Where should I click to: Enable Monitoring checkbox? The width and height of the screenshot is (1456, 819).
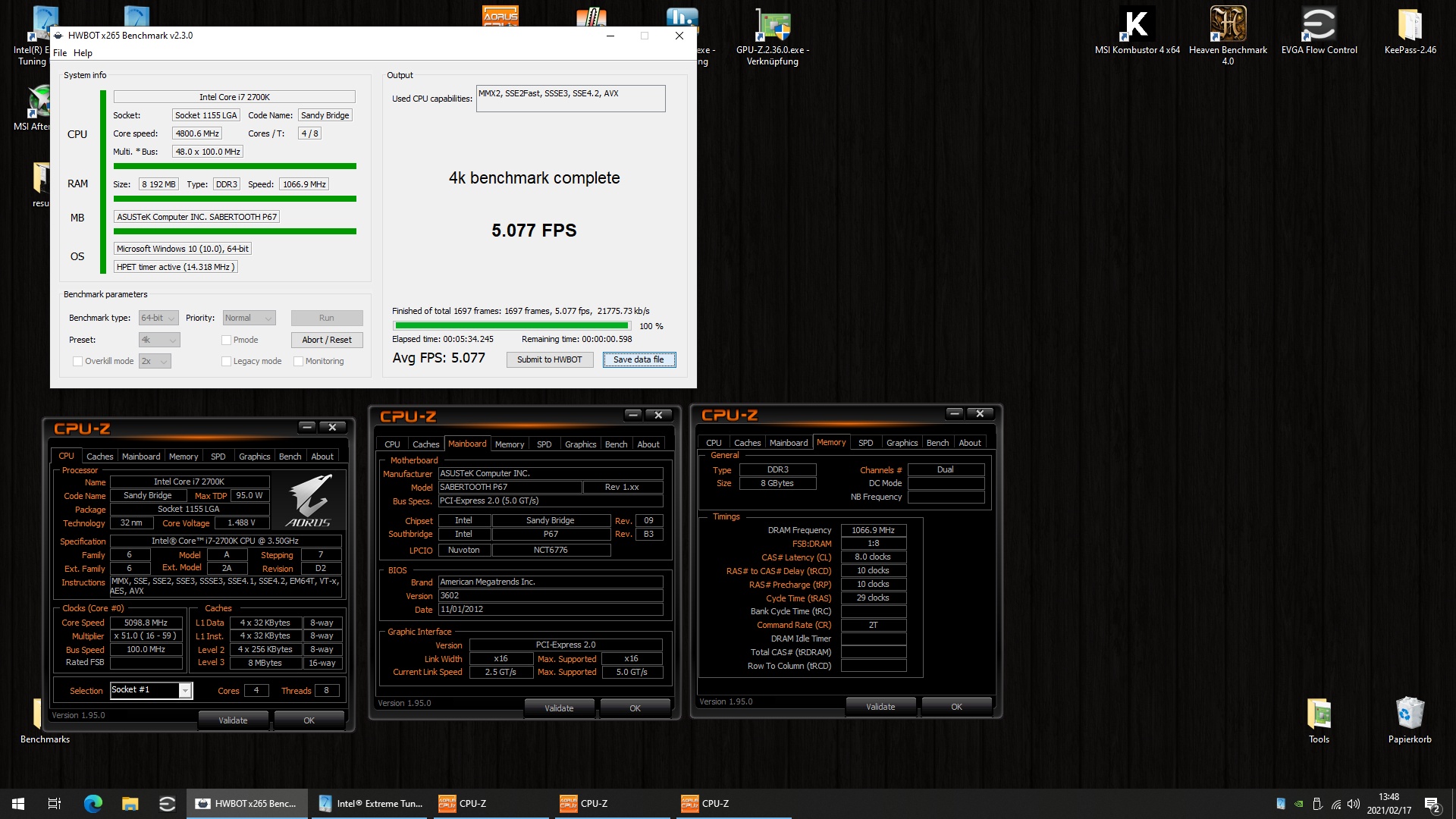click(298, 362)
